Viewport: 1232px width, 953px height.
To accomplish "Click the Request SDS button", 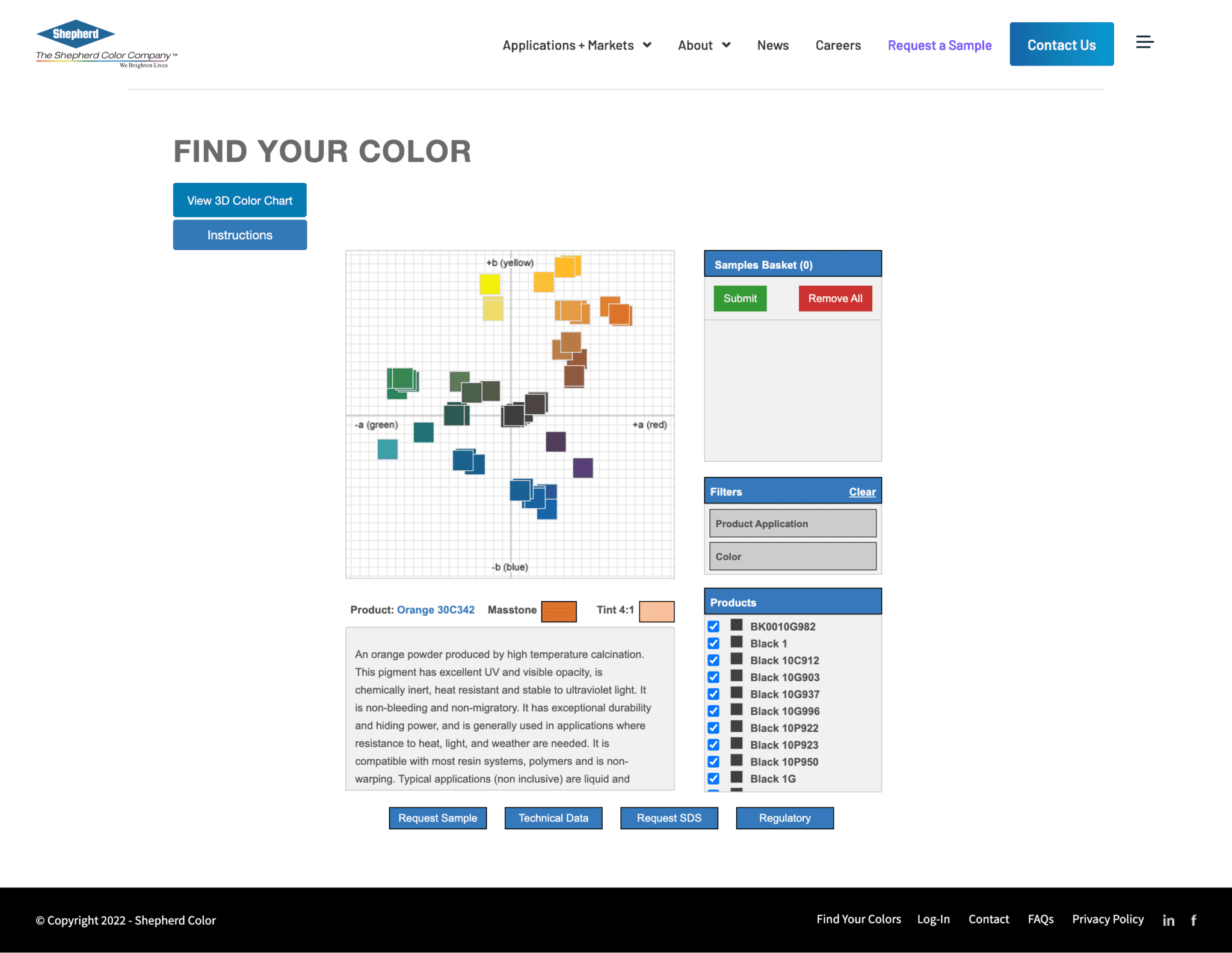I will pyautogui.click(x=669, y=818).
